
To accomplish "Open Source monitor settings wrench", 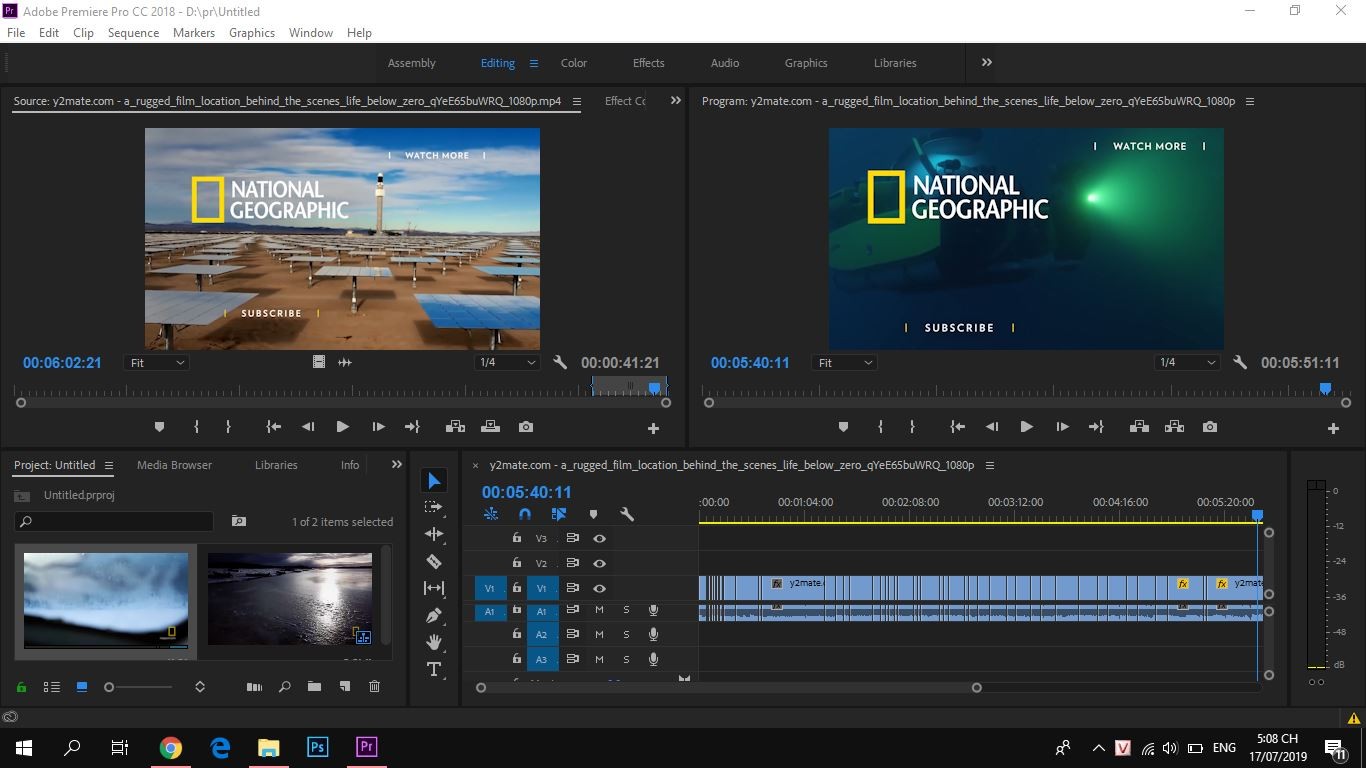I will pyautogui.click(x=560, y=363).
